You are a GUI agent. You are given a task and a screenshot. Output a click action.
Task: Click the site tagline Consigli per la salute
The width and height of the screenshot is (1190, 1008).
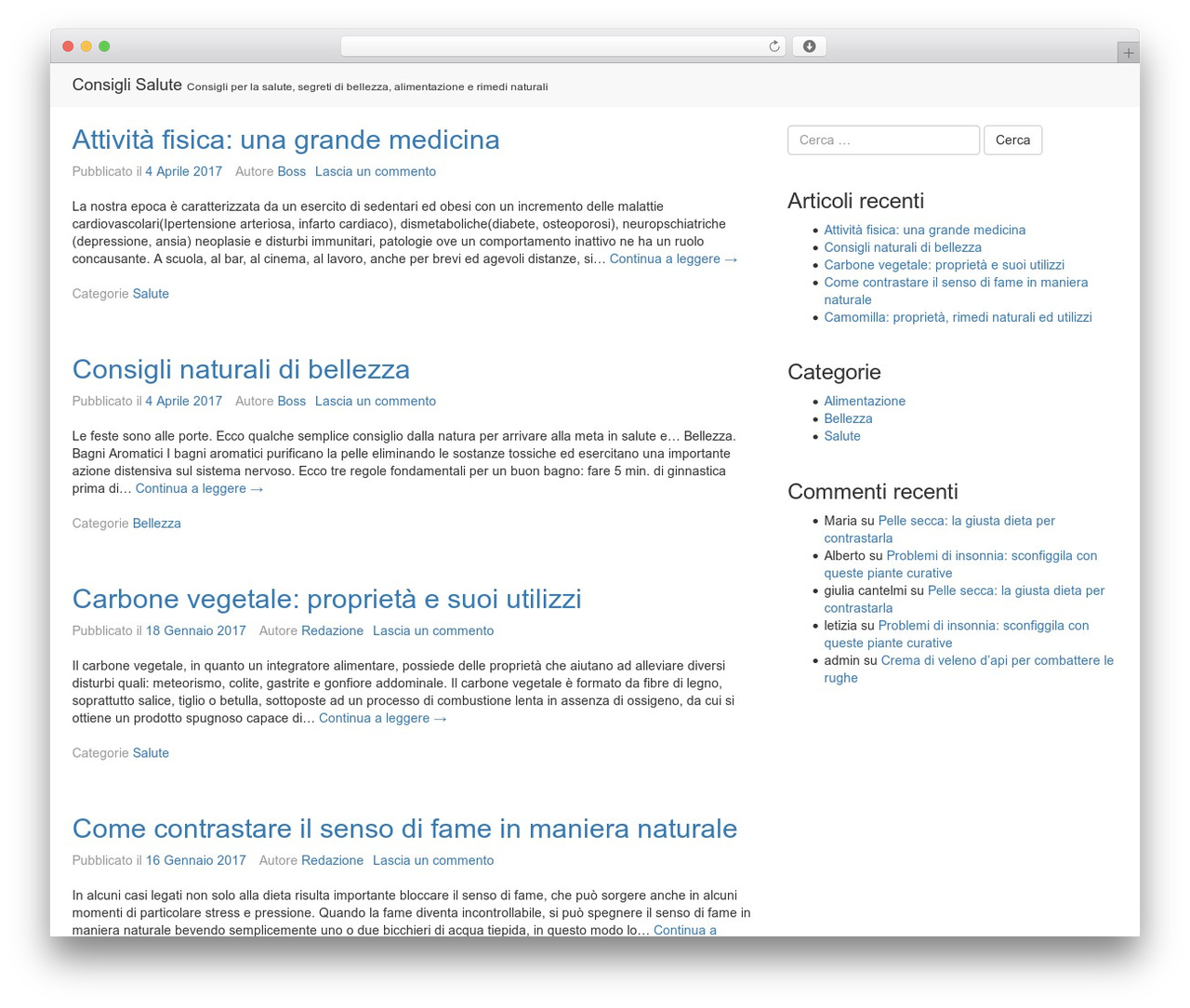(x=367, y=86)
